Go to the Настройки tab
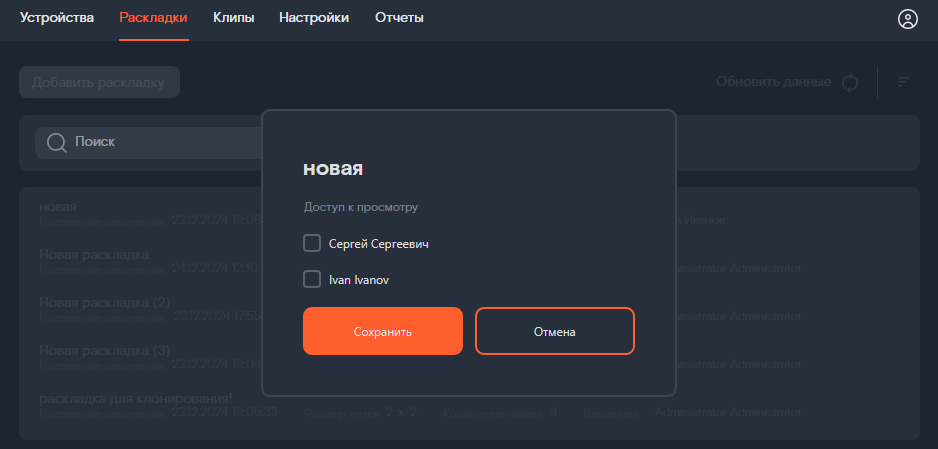Viewport: 938px width, 449px height. [314, 18]
